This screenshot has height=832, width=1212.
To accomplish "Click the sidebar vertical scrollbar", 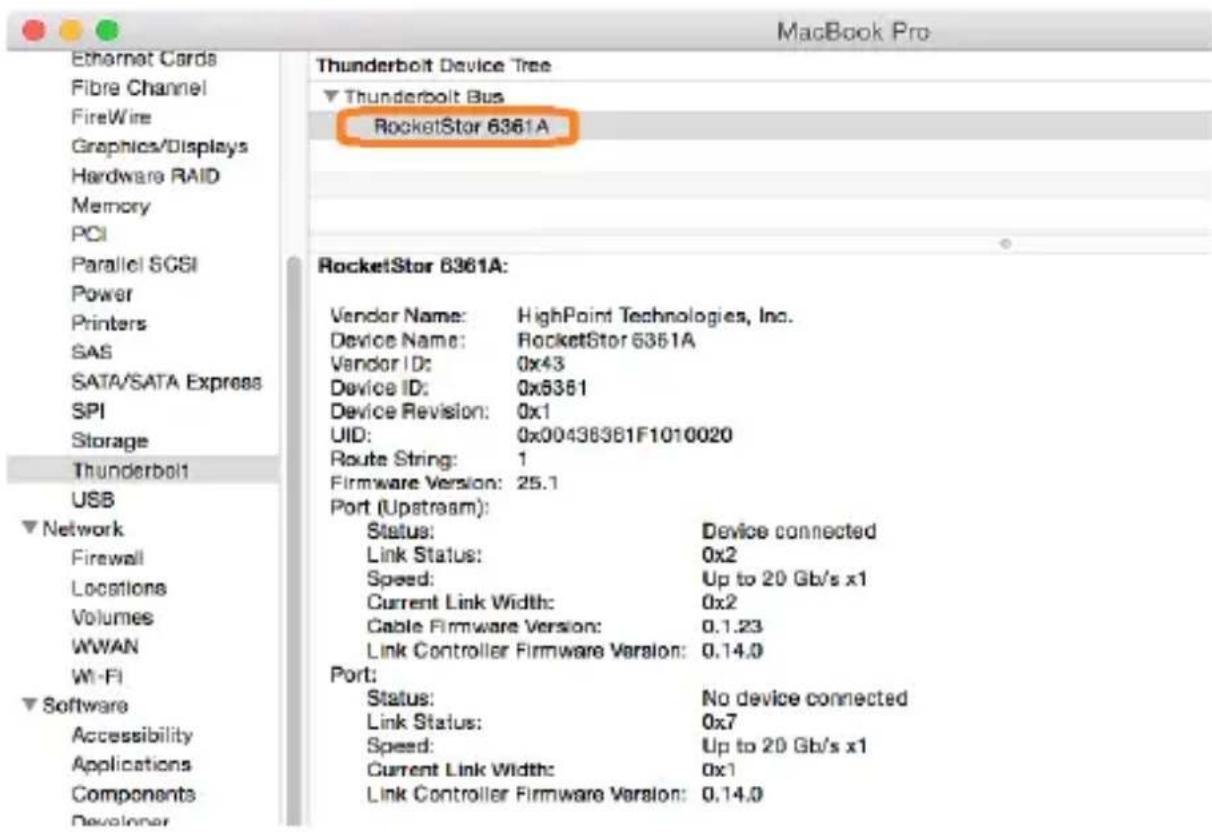I will click(293, 540).
